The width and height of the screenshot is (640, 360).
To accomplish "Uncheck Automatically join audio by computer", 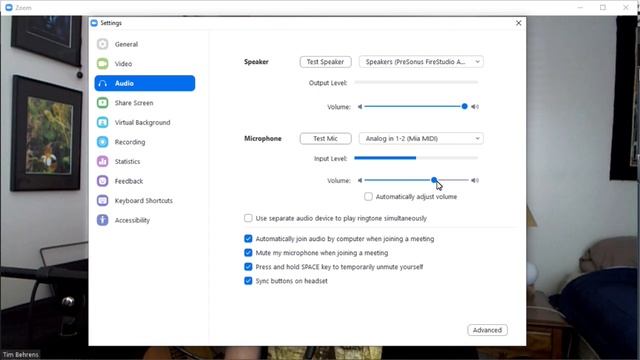I will (248, 239).
